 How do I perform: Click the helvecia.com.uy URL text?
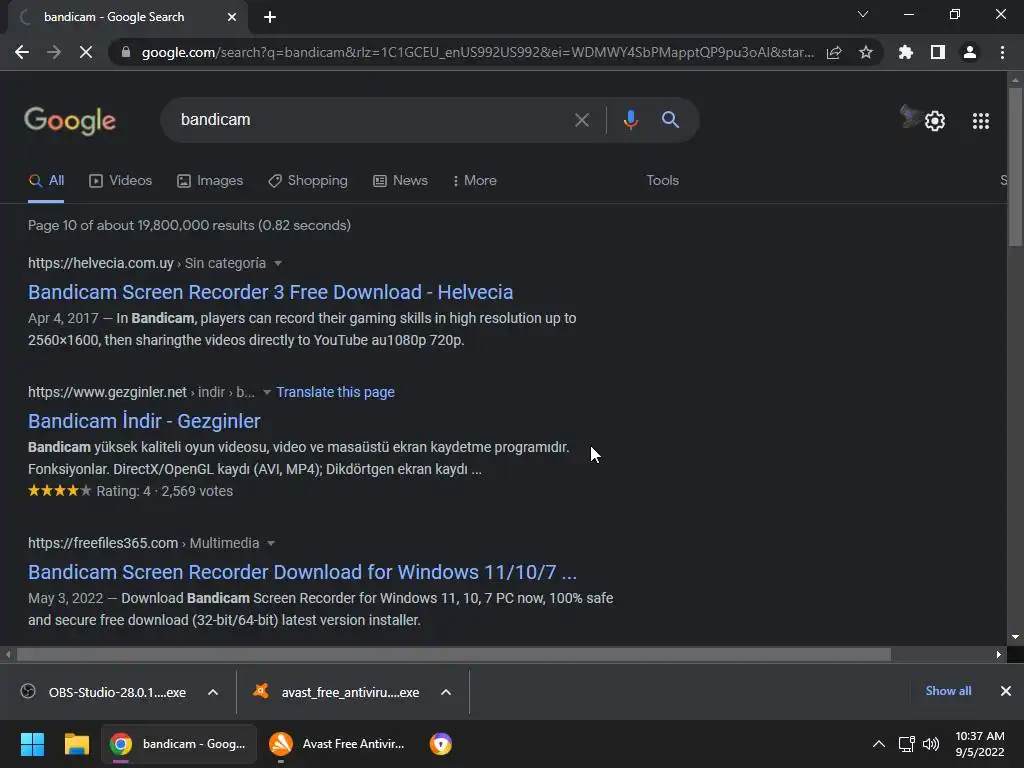pyautogui.click(x=101, y=263)
